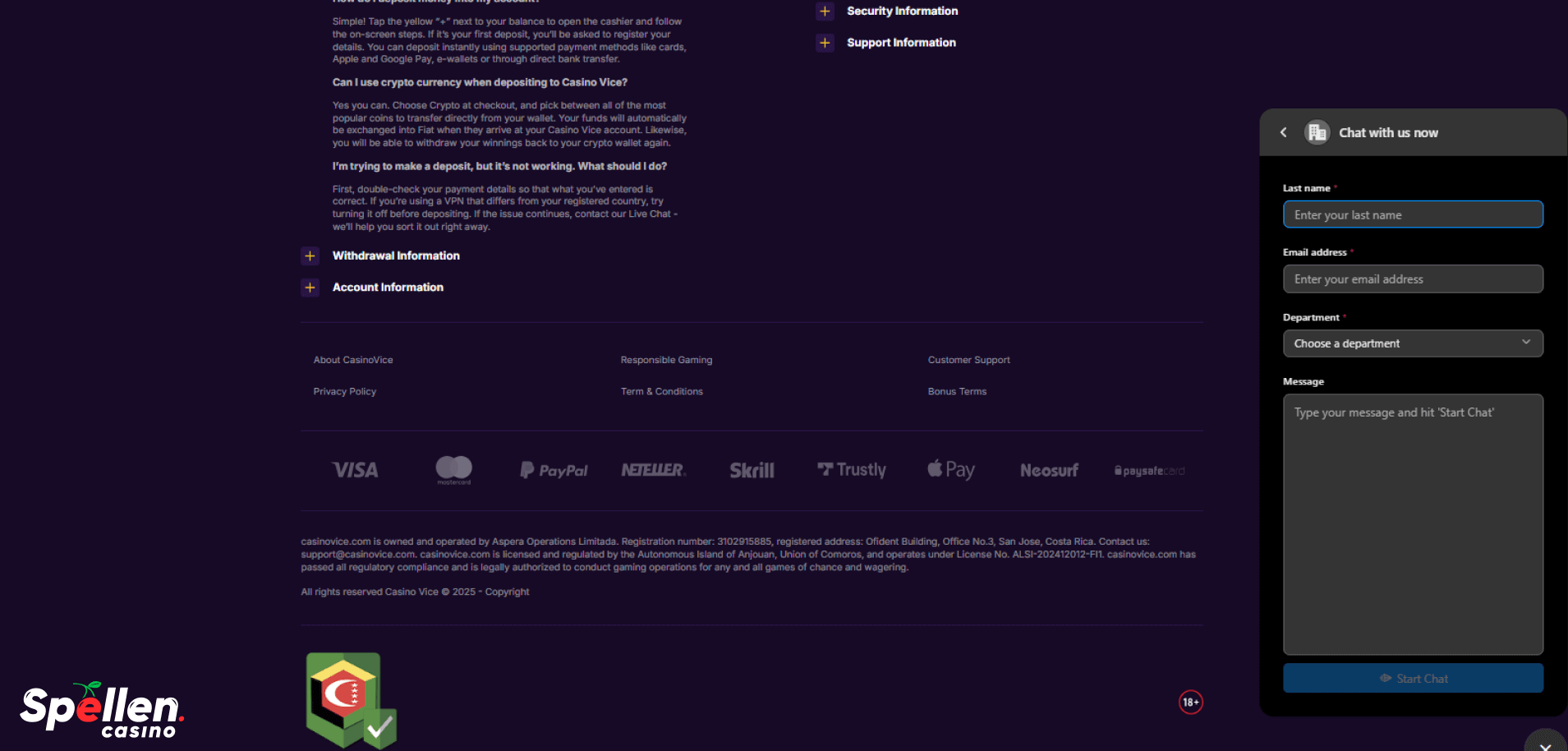Expand the Support Information section
The height and width of the screenshot is (751, 1568).
click(825, 43)
